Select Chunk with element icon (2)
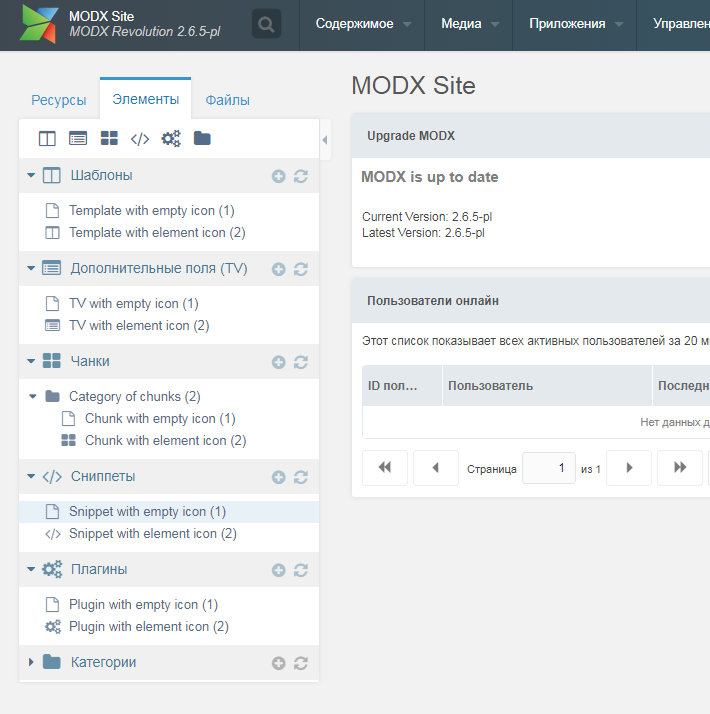The width and height of the screenshot is (710, 714). pyautogui.click(x=165, y=441)
